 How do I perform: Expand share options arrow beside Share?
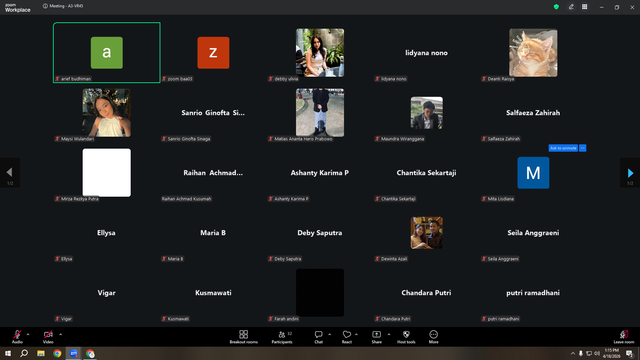click(389, 334)
